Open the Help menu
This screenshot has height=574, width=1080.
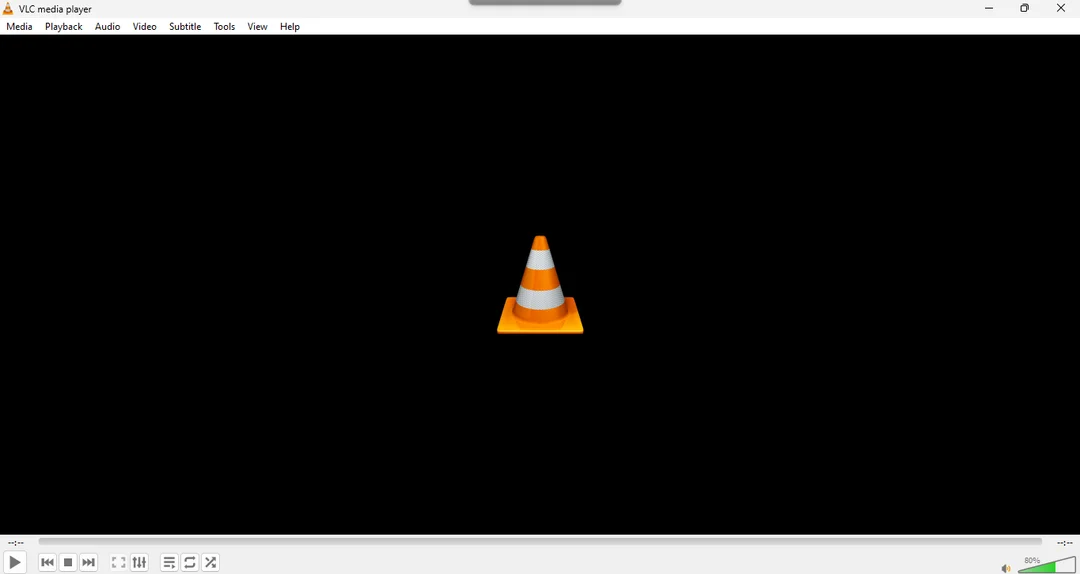(289, 26)
